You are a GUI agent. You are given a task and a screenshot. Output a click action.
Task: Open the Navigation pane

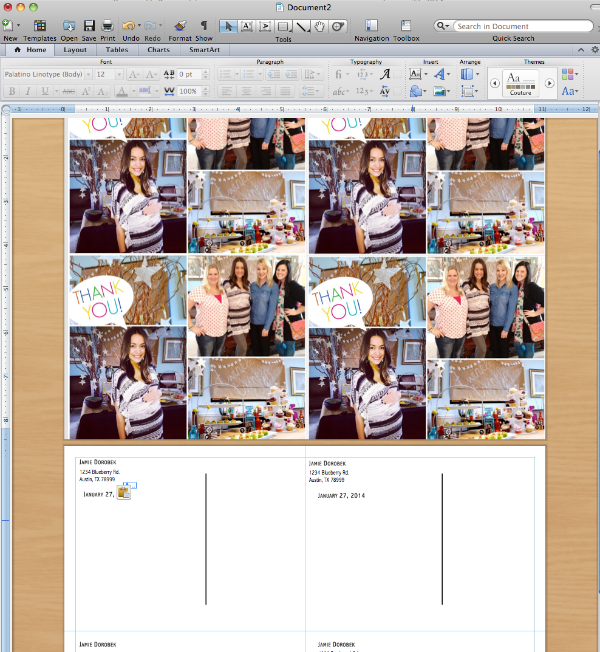[x=371, y=25]
